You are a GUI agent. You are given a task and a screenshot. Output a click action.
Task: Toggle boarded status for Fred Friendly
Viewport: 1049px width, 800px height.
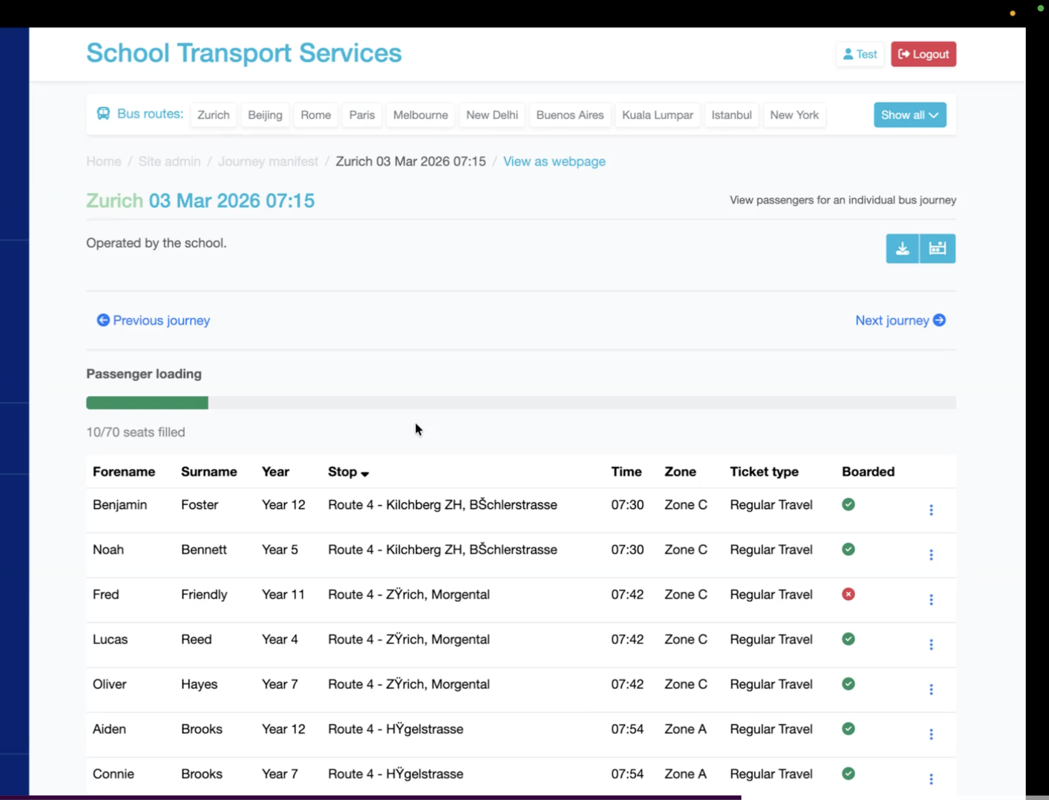point(848,594)
